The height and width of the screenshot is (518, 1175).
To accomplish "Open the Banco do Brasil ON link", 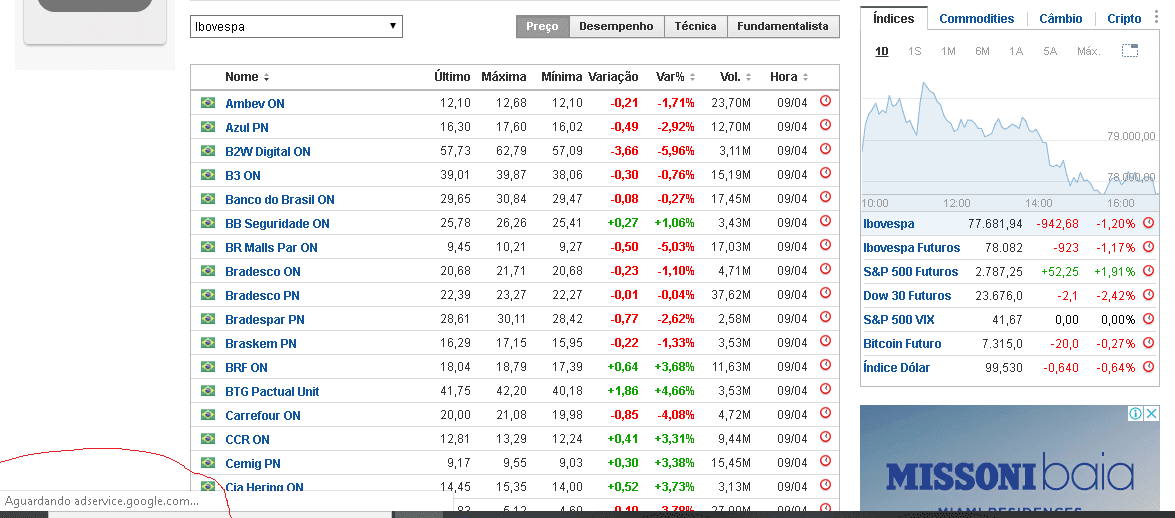I will tap(280, 199).
